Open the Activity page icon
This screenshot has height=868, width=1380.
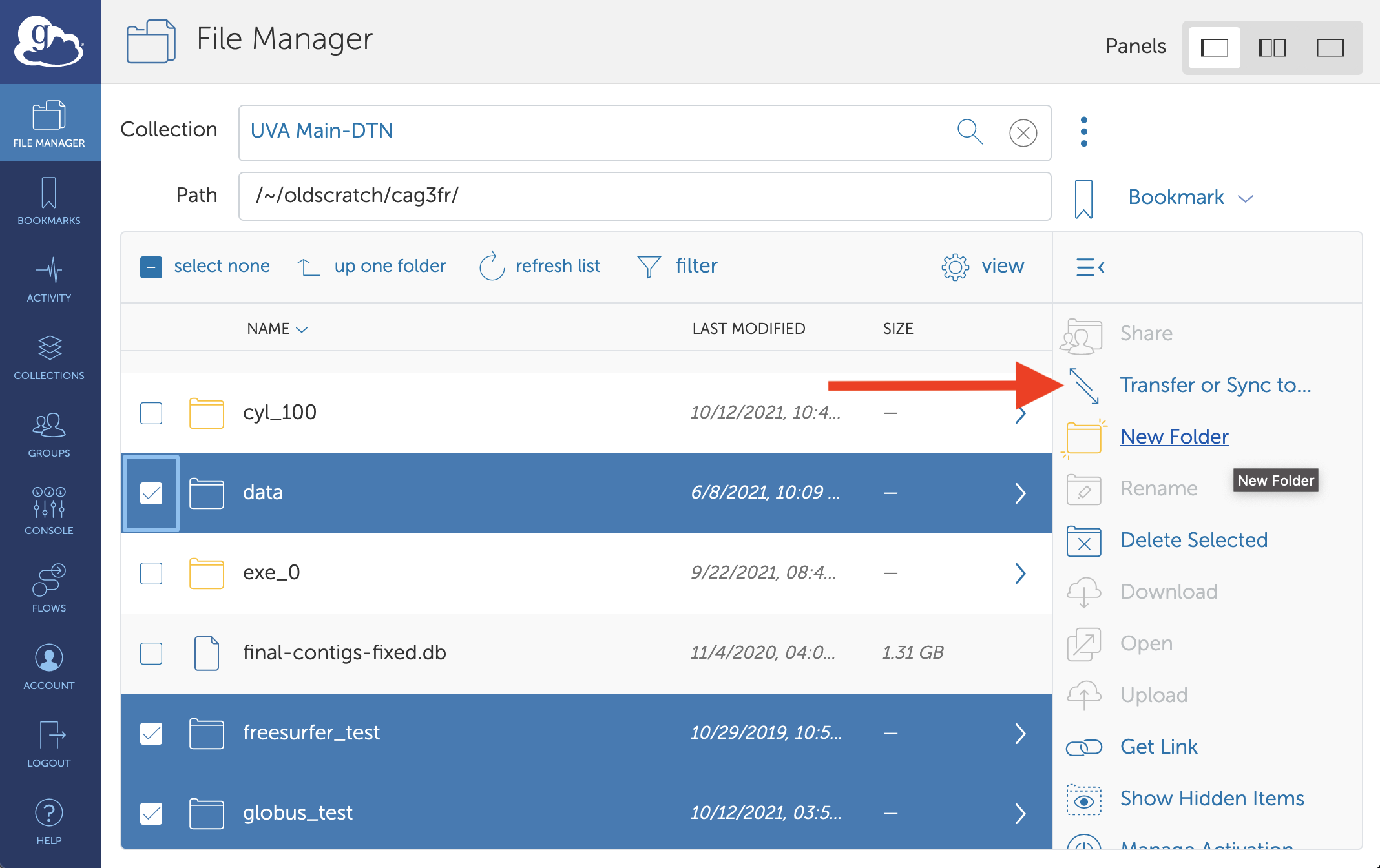pyautogui.click(x=49, y=278)
